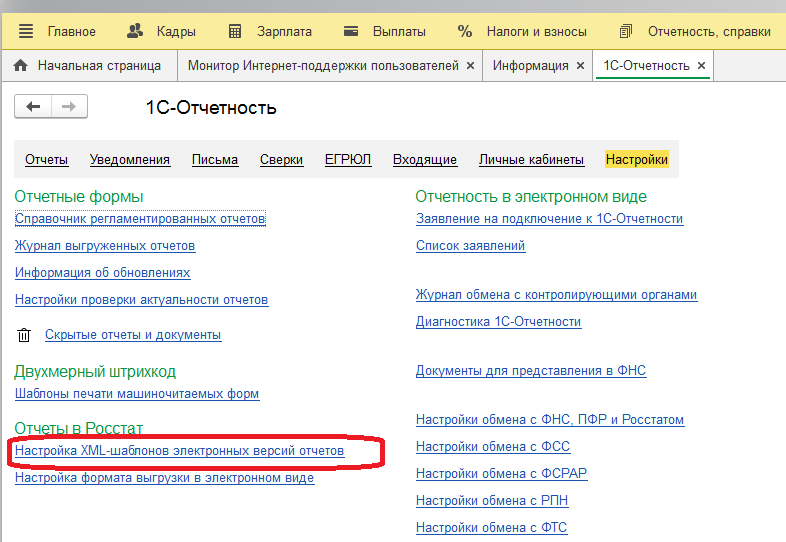Open Диагностика 1С-Отчетности link
The height and width of the screenshot is (542, 786).
click(x=498, y=322)
